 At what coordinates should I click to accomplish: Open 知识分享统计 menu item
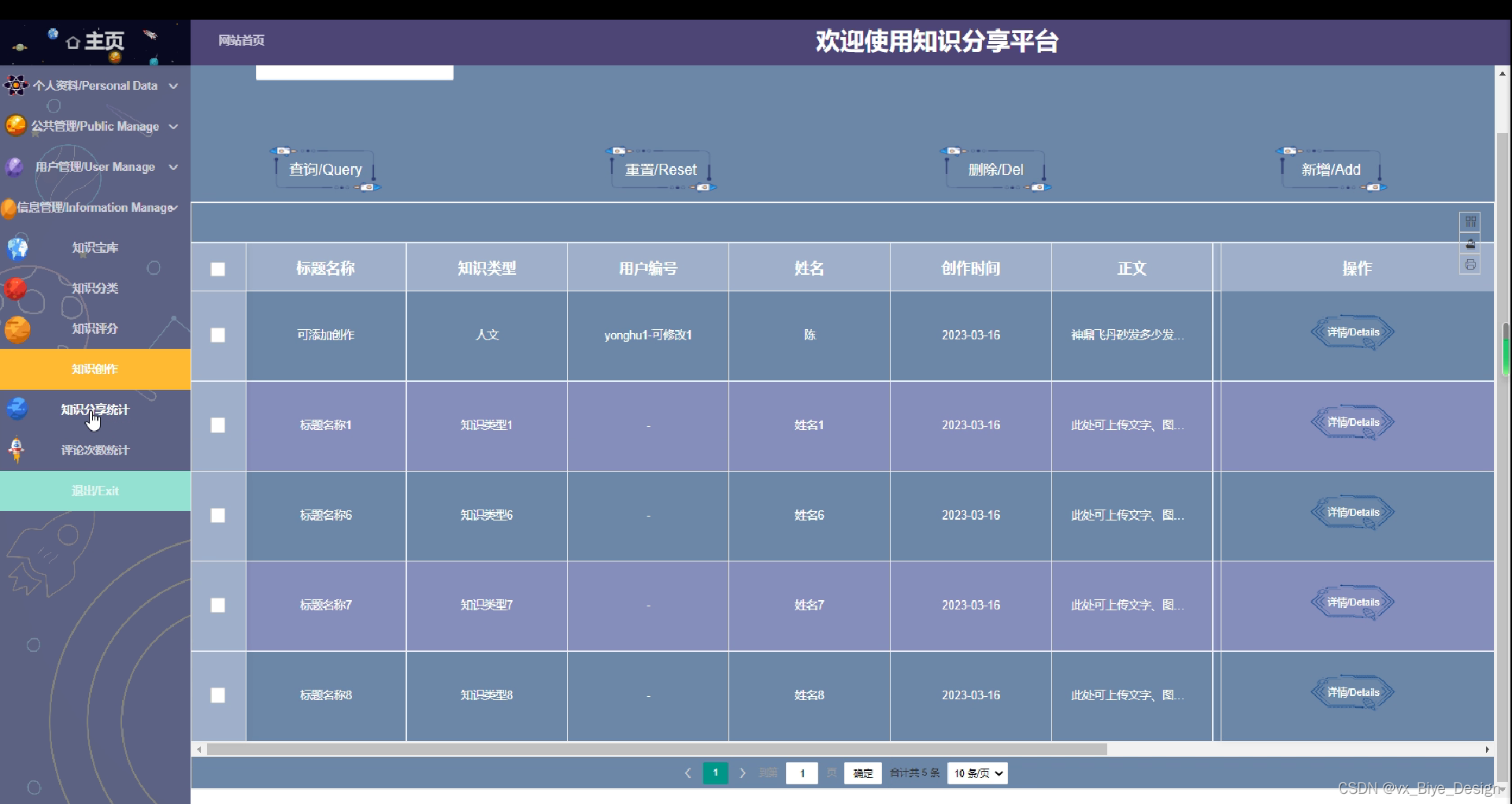[x=95, y=409]
